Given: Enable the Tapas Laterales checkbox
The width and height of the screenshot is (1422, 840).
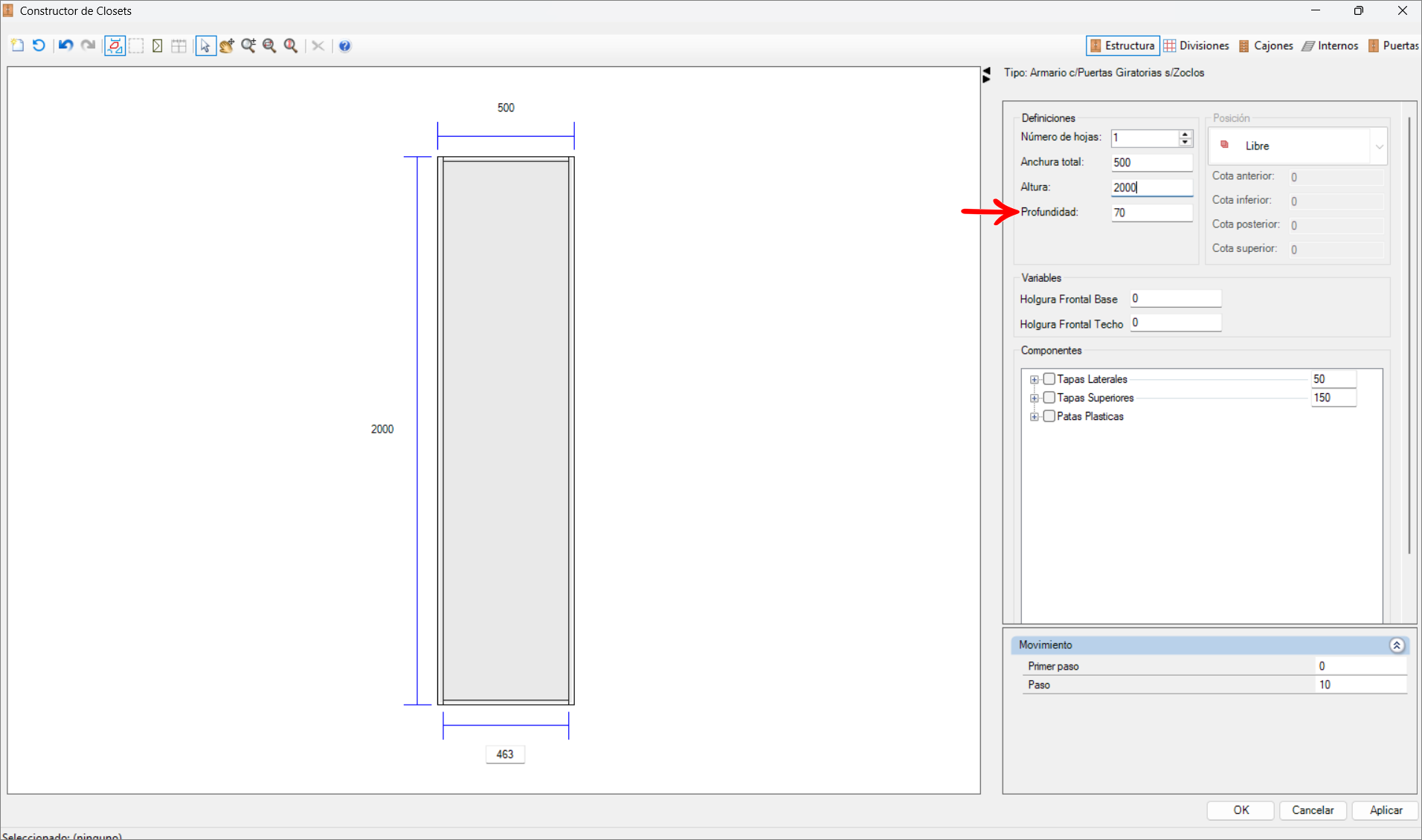Looking at the screenshot, I should (1049, 379).
